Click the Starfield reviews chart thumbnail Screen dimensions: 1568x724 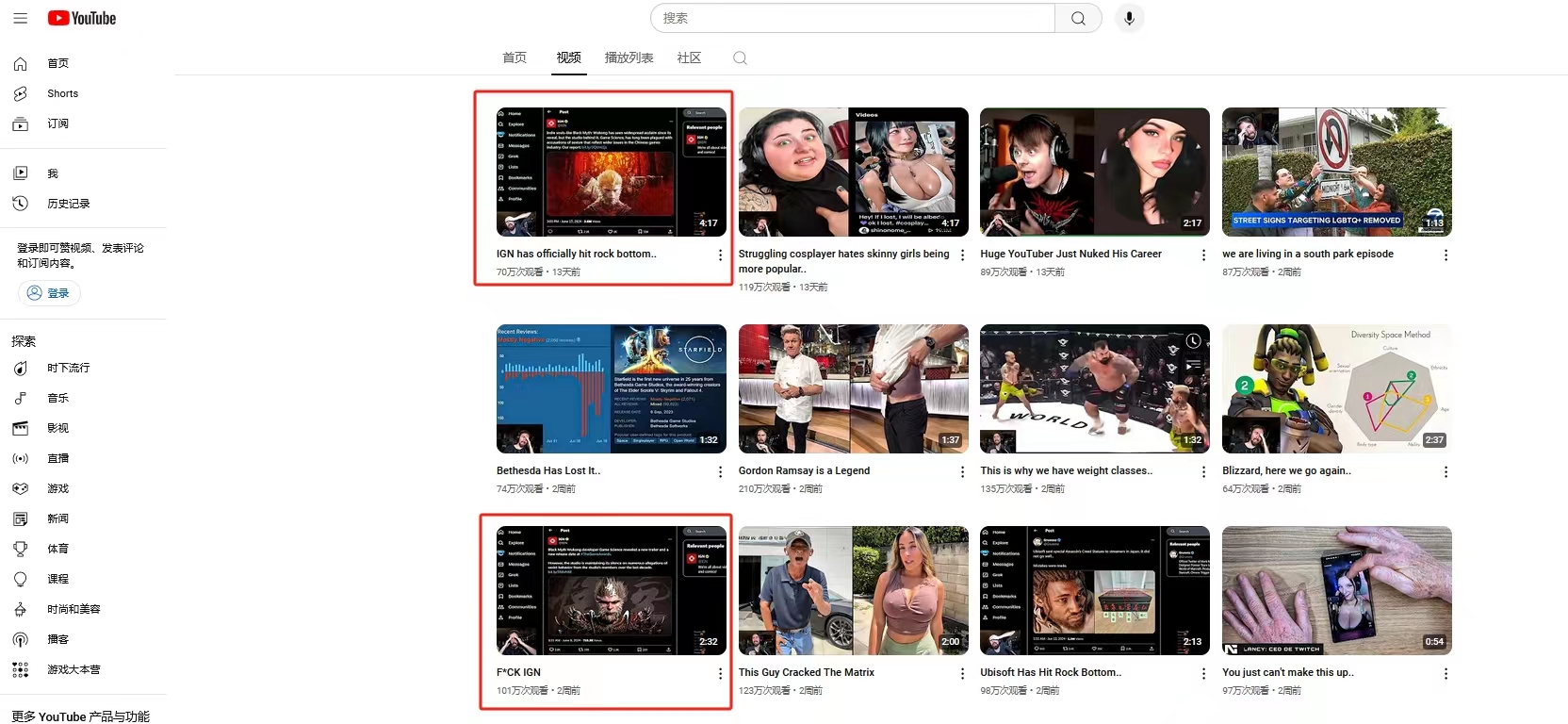(612, 388)
